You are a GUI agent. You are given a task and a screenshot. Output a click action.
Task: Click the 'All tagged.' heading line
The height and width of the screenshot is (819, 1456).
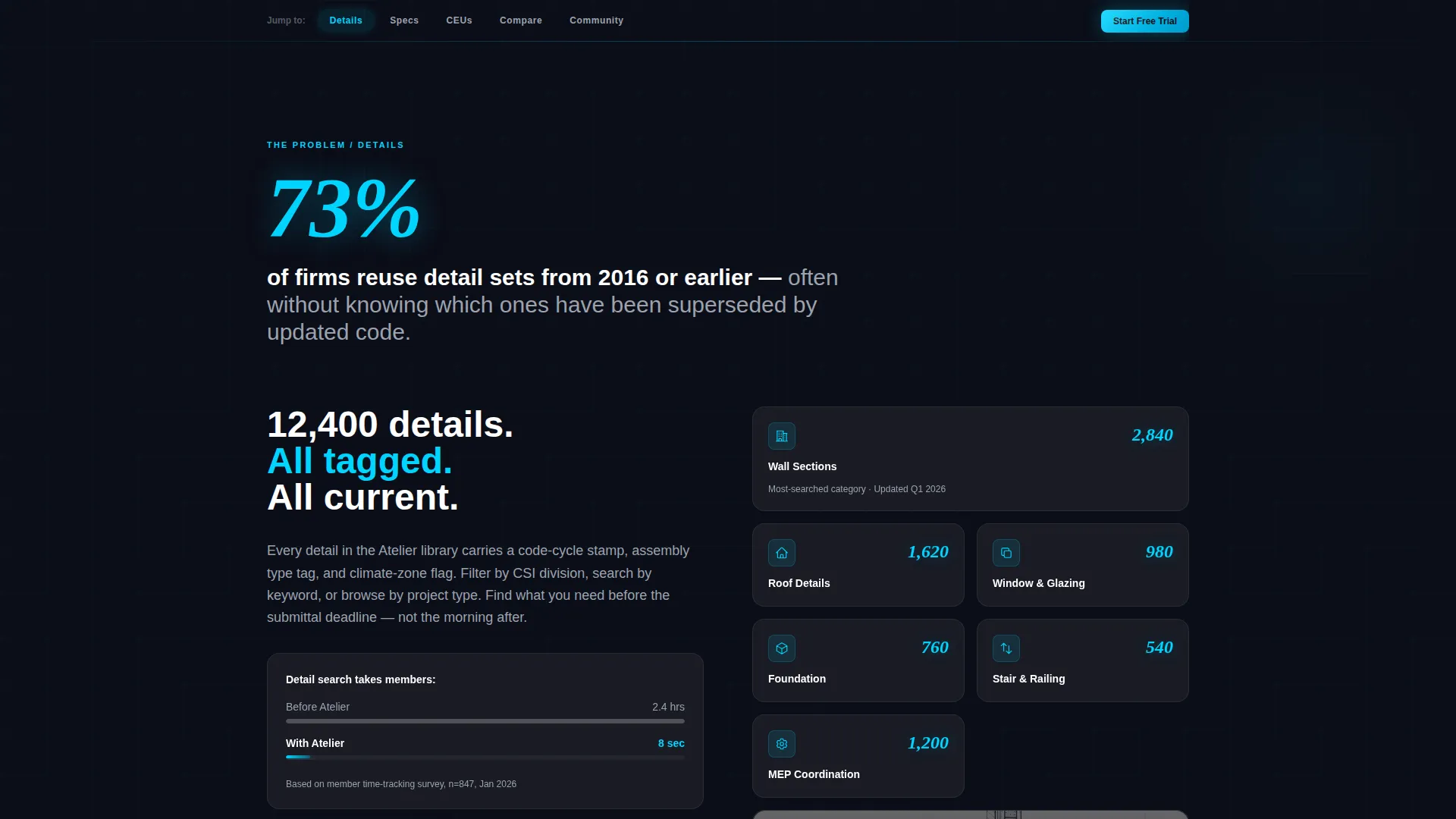359,461
